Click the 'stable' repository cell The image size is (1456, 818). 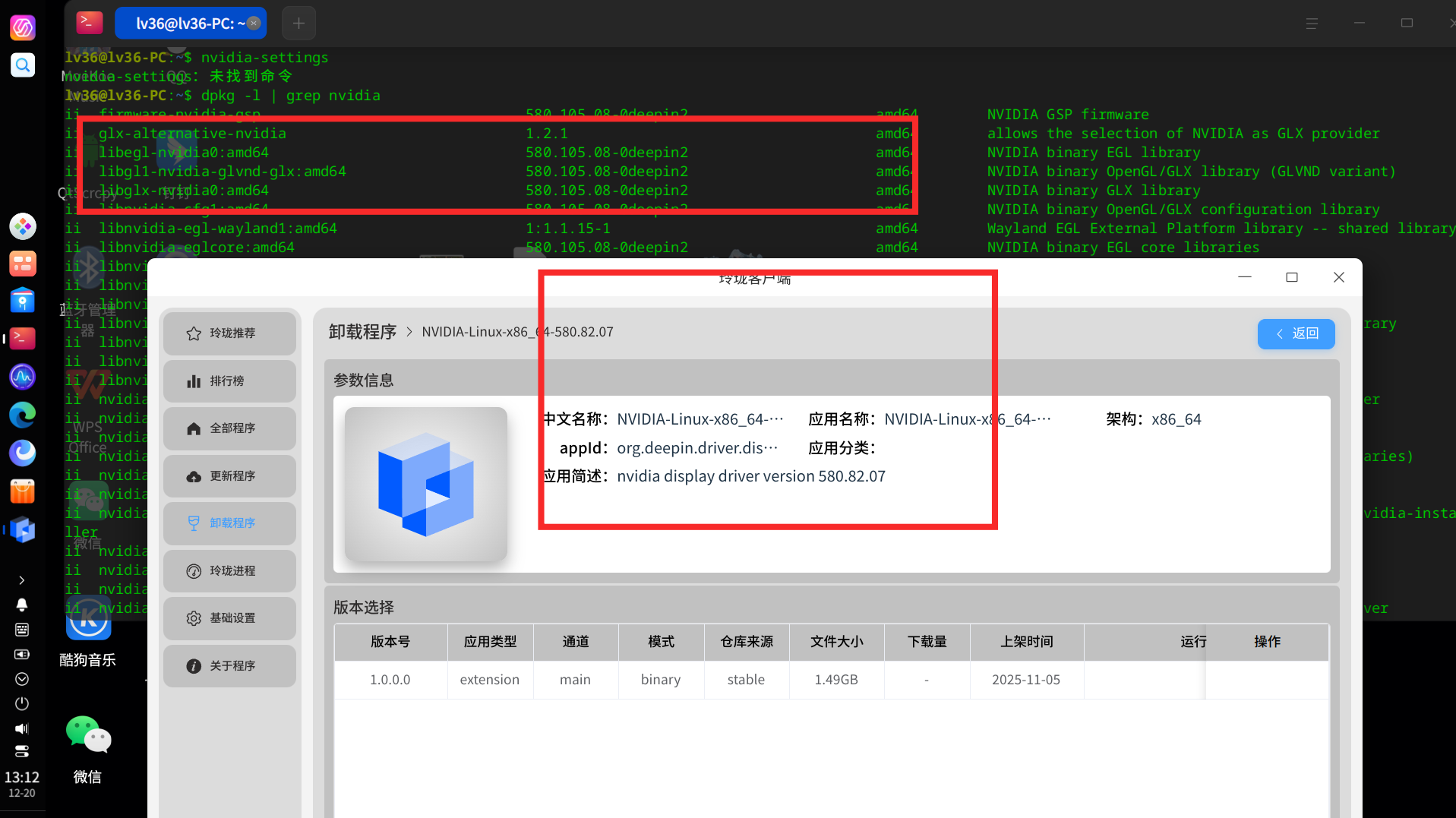click(746, 680)
